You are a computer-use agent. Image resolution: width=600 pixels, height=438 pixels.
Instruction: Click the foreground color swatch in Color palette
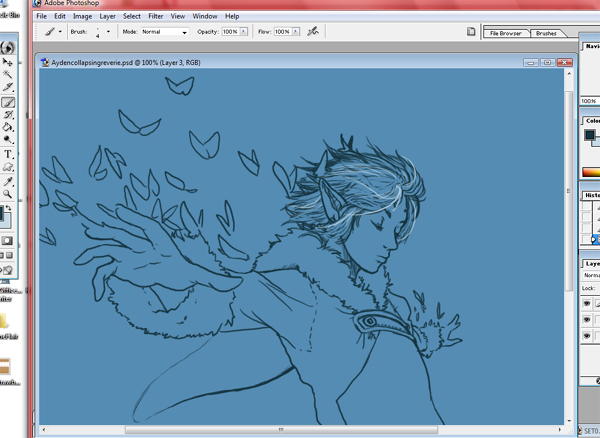coord(590,135)
